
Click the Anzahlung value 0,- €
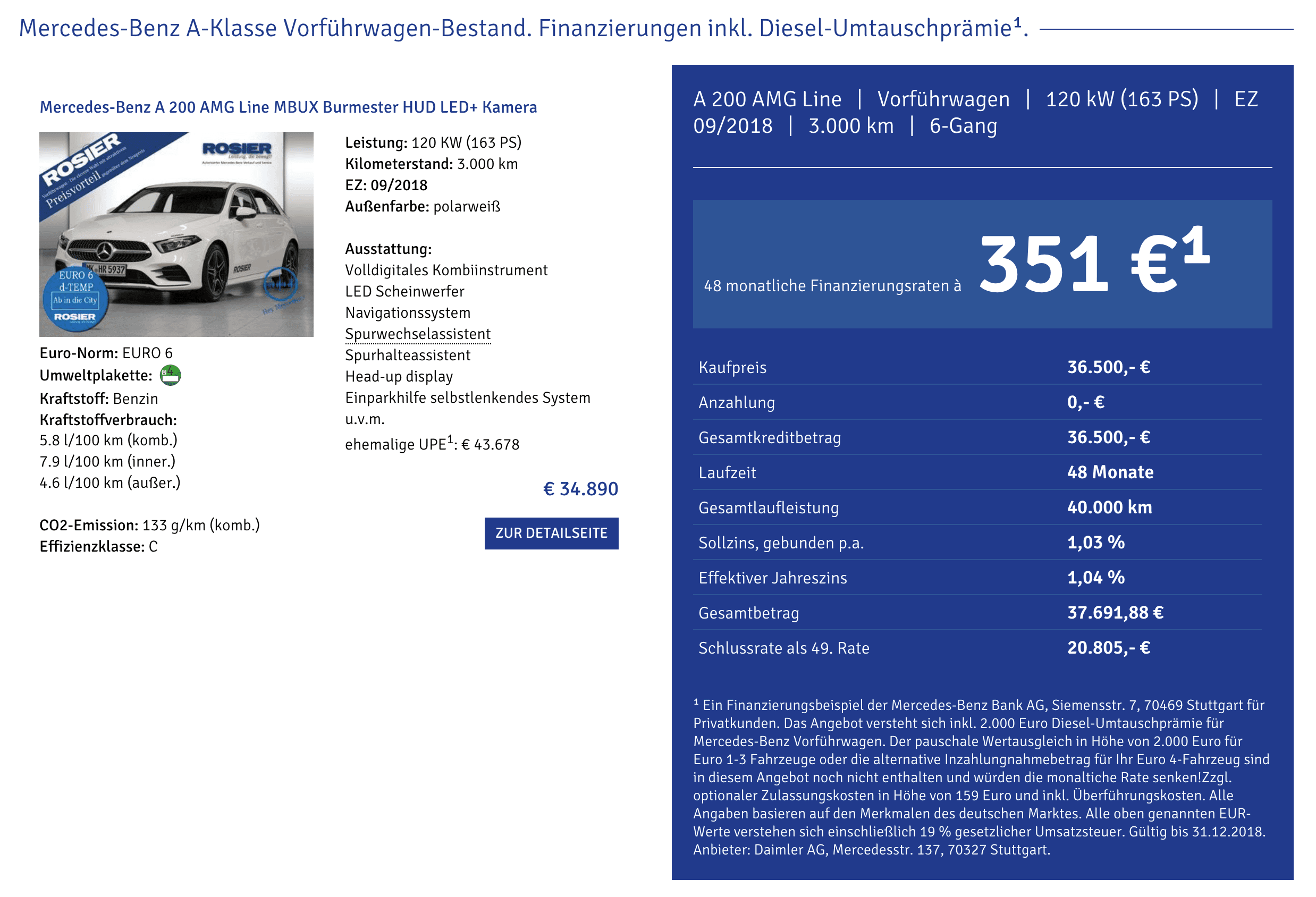[1085, 402]
